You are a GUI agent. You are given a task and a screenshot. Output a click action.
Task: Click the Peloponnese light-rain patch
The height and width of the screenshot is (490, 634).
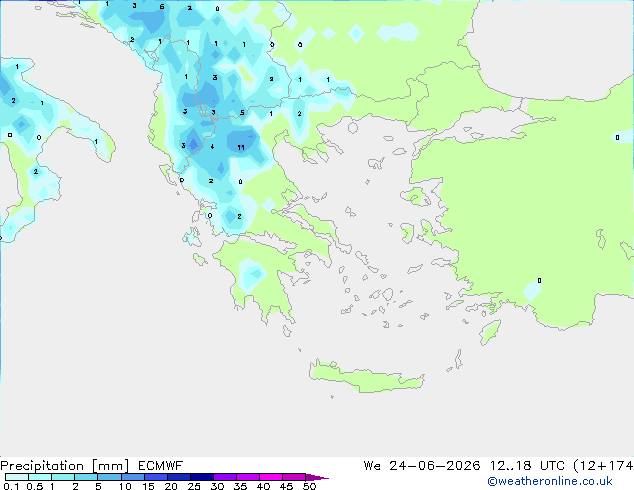click(251, 275)
